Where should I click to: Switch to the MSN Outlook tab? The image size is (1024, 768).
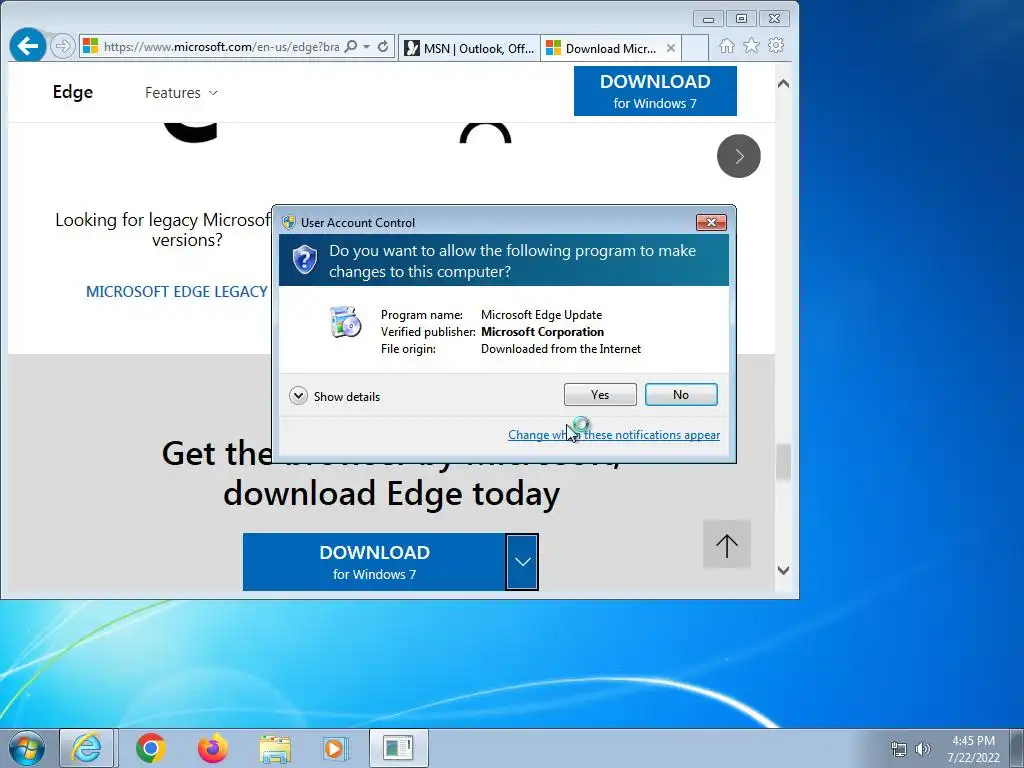click(469, 48)
